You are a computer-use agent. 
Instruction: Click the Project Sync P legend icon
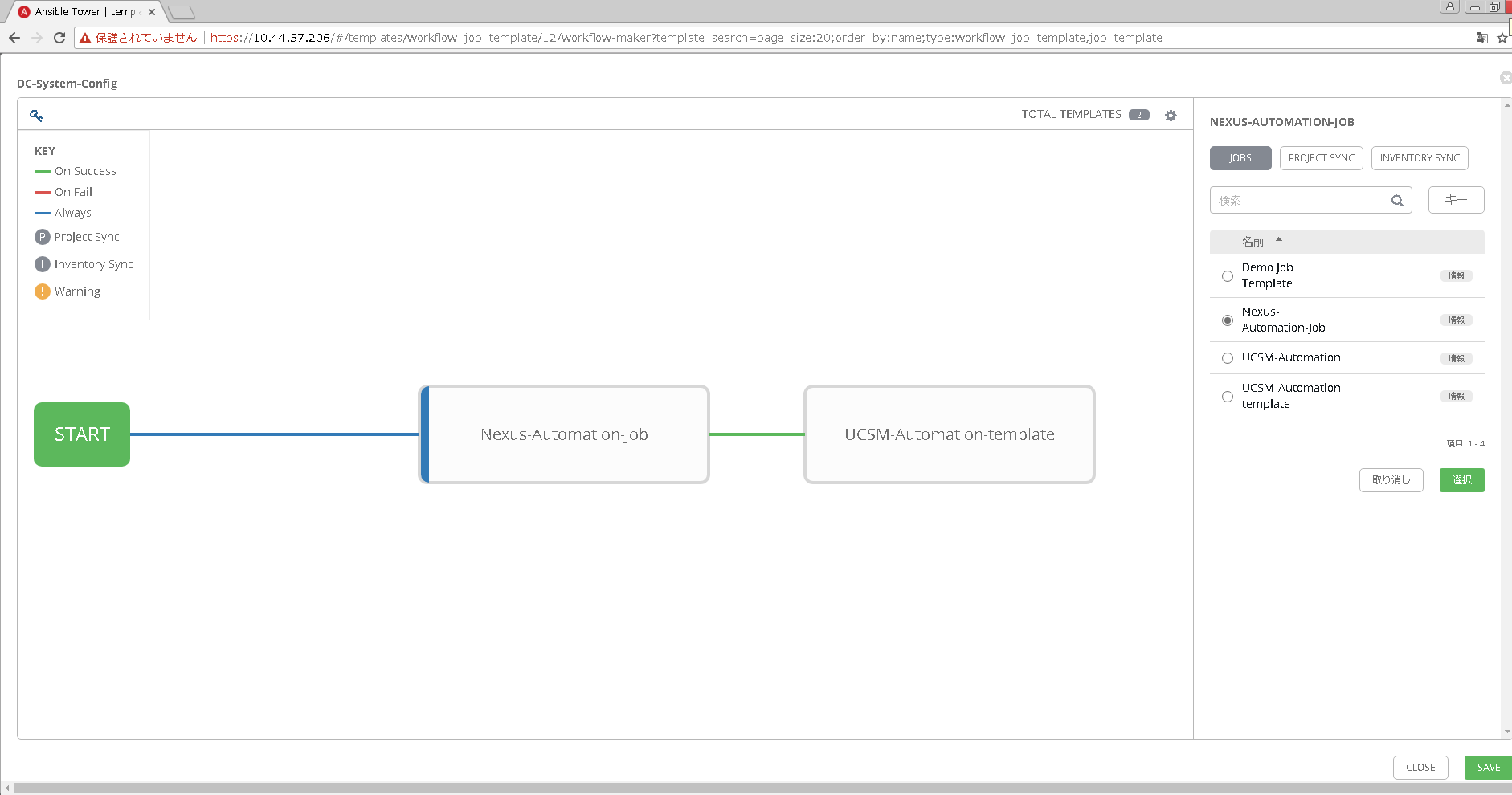coord(43,237)
